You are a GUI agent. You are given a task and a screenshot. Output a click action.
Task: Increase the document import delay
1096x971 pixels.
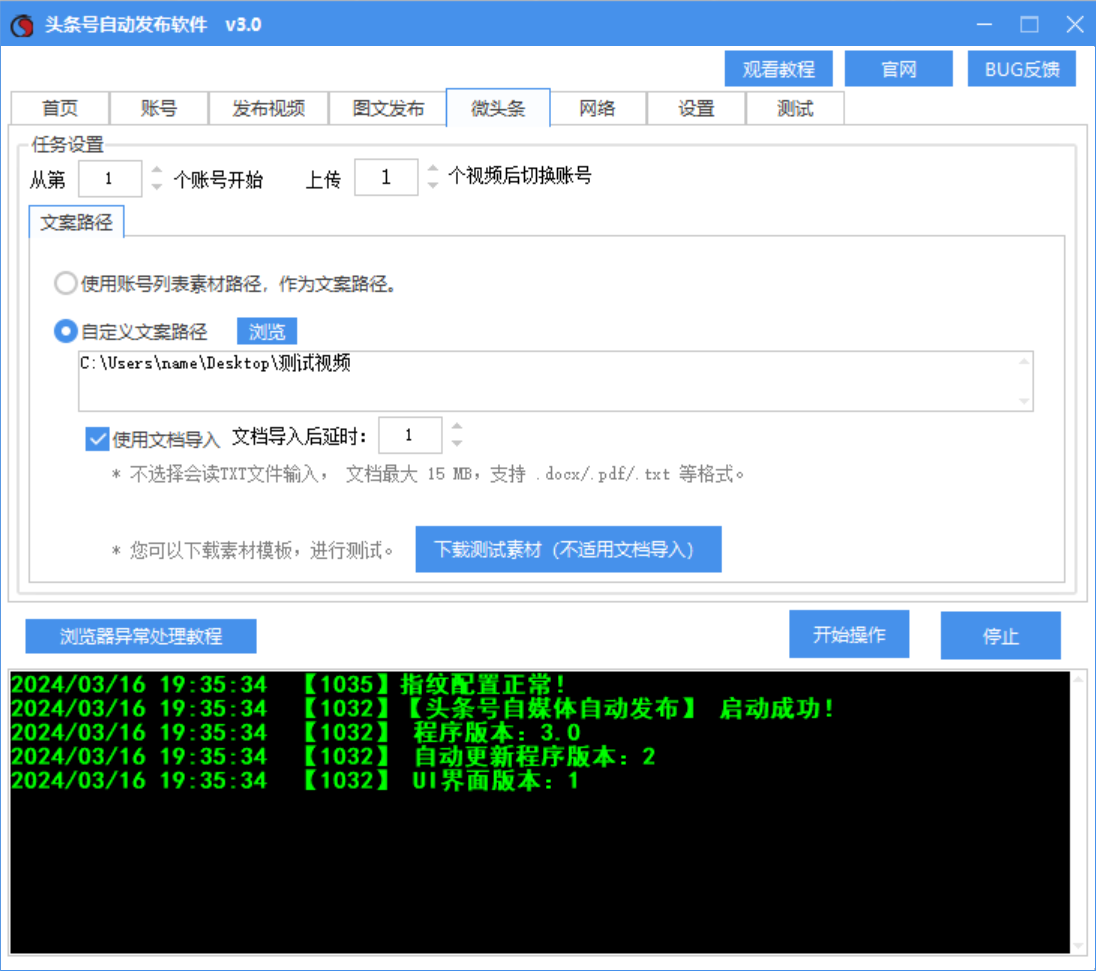click(x=456, y=426)
